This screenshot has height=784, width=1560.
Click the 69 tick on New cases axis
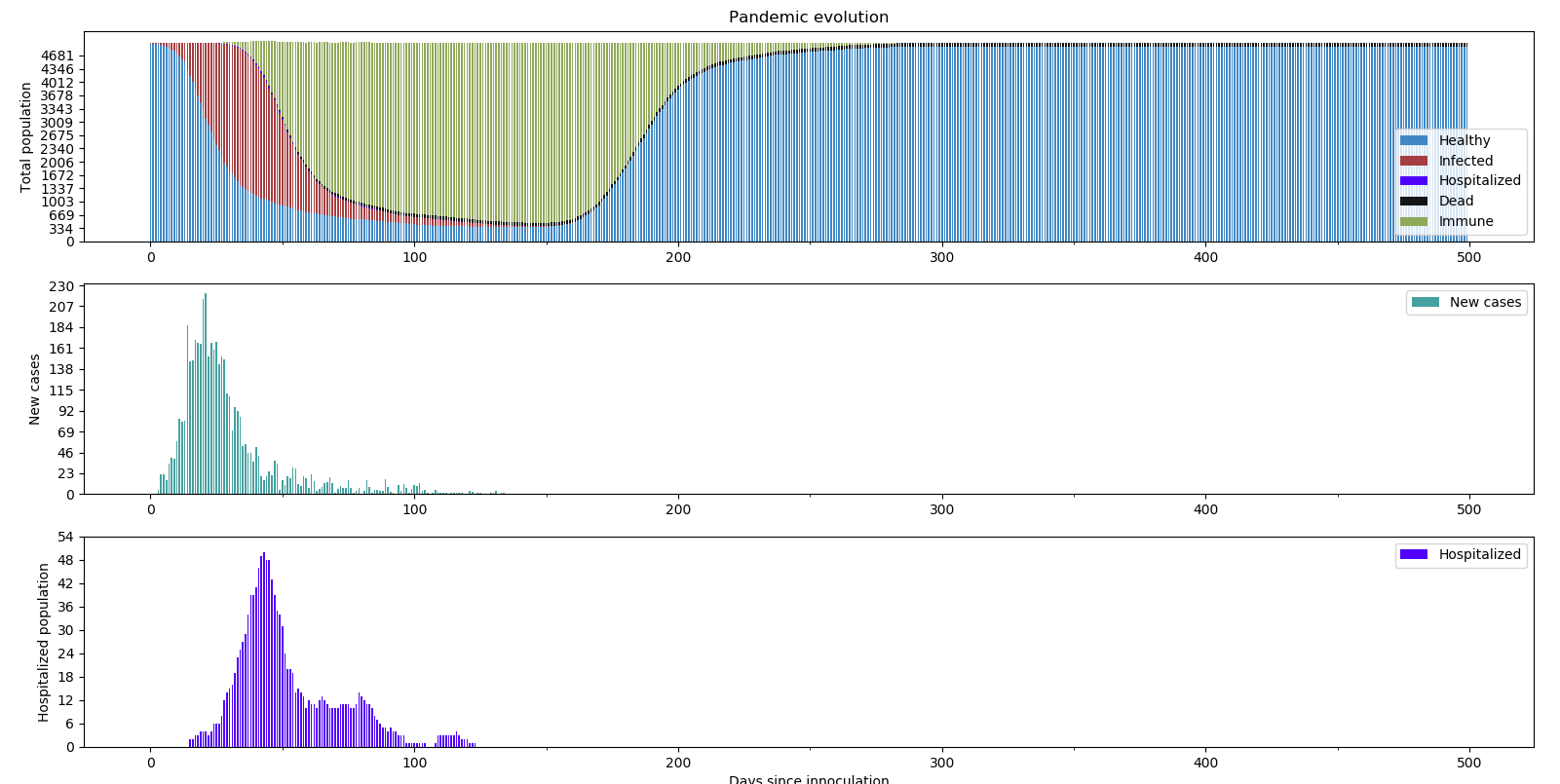click(65, 432)
